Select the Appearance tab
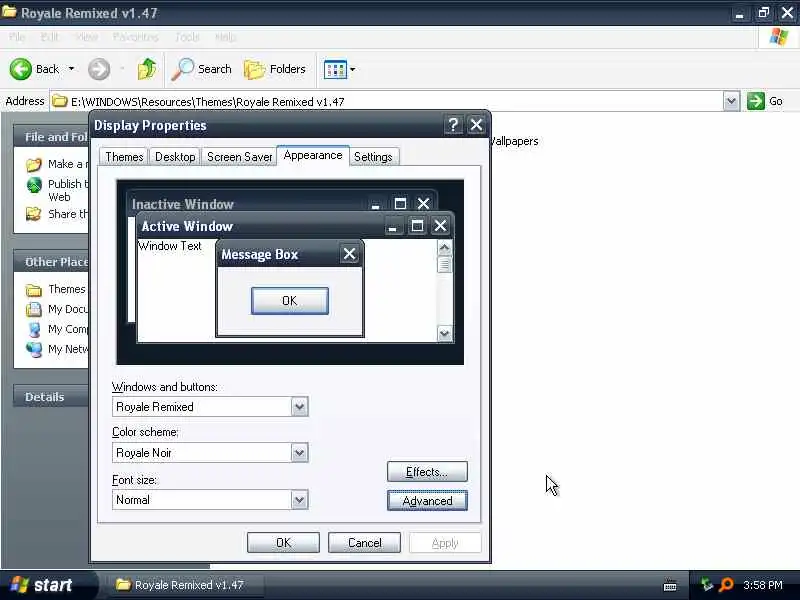 (x=313, y=155)
